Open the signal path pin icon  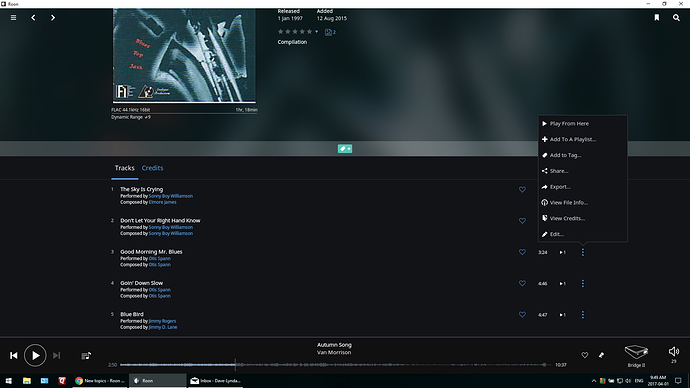tap(602, 355)
